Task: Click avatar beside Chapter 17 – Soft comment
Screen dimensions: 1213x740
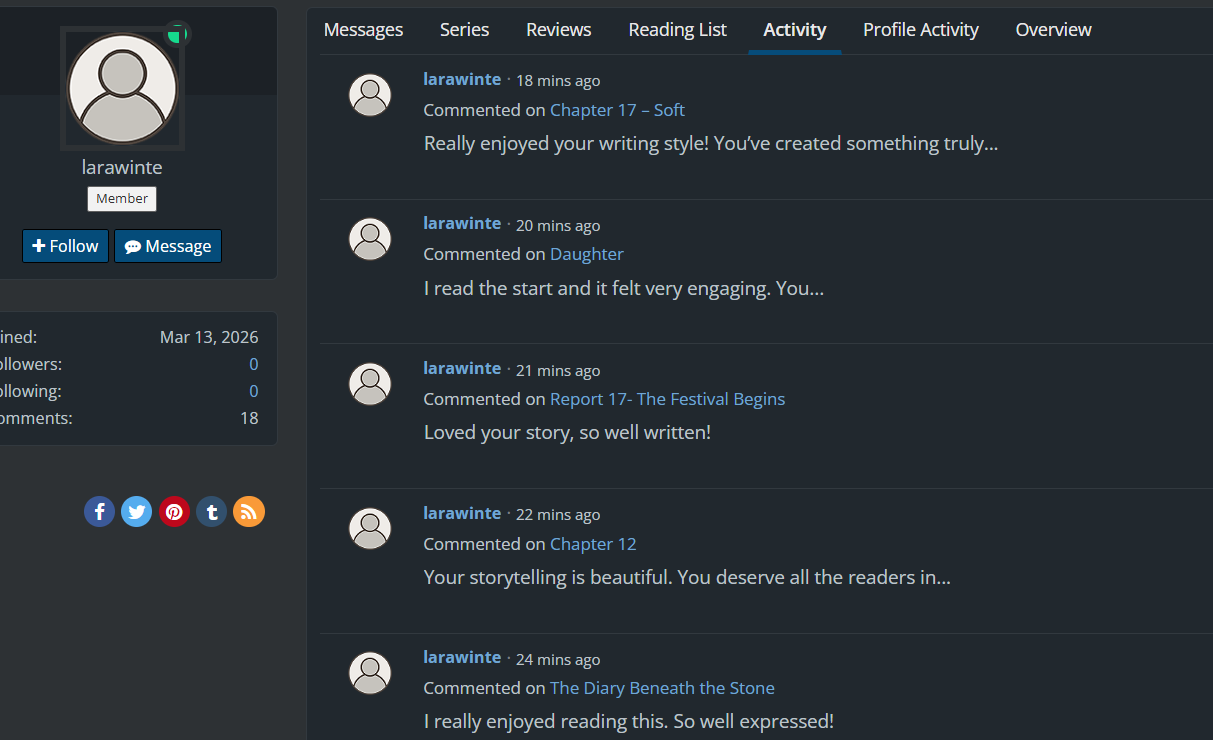Action: coord(370,95)
